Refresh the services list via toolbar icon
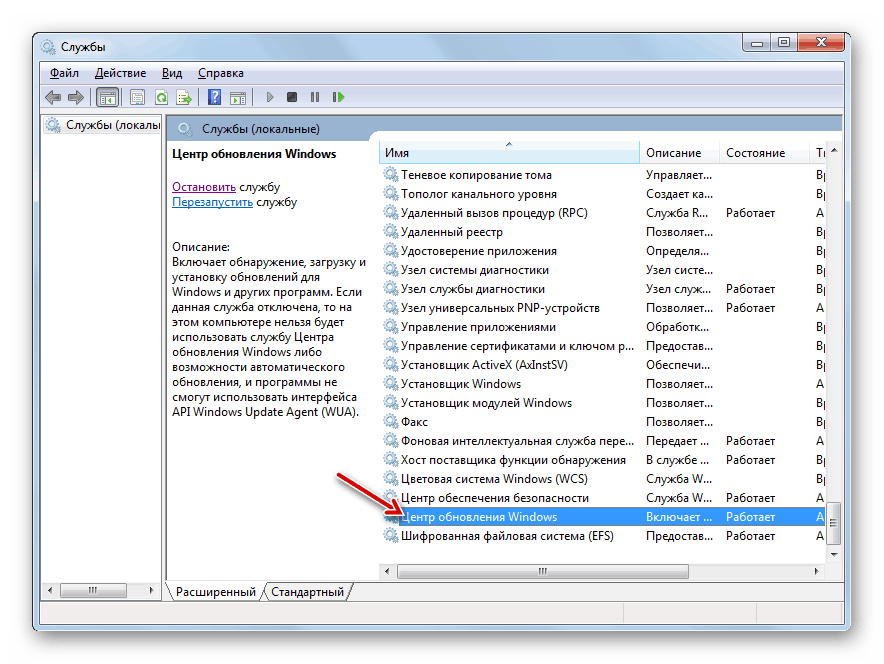This screenshot has width=884, height=664. pos(161,97)
